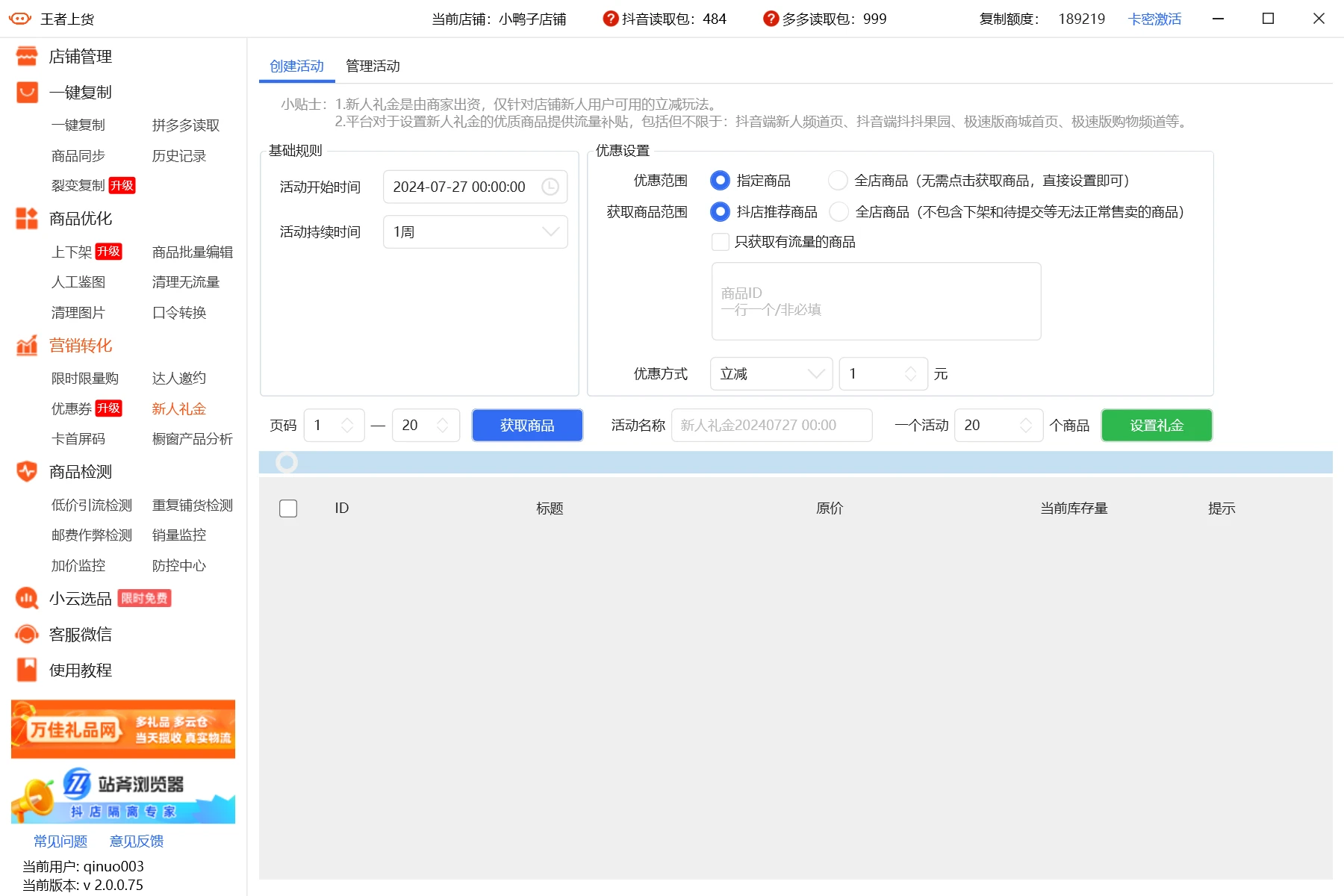Image resolution: width=1344 pixels, height=896 pixels.
Task: Adjust the discount amount stepper arrows
Action: [x=911, y=373]
